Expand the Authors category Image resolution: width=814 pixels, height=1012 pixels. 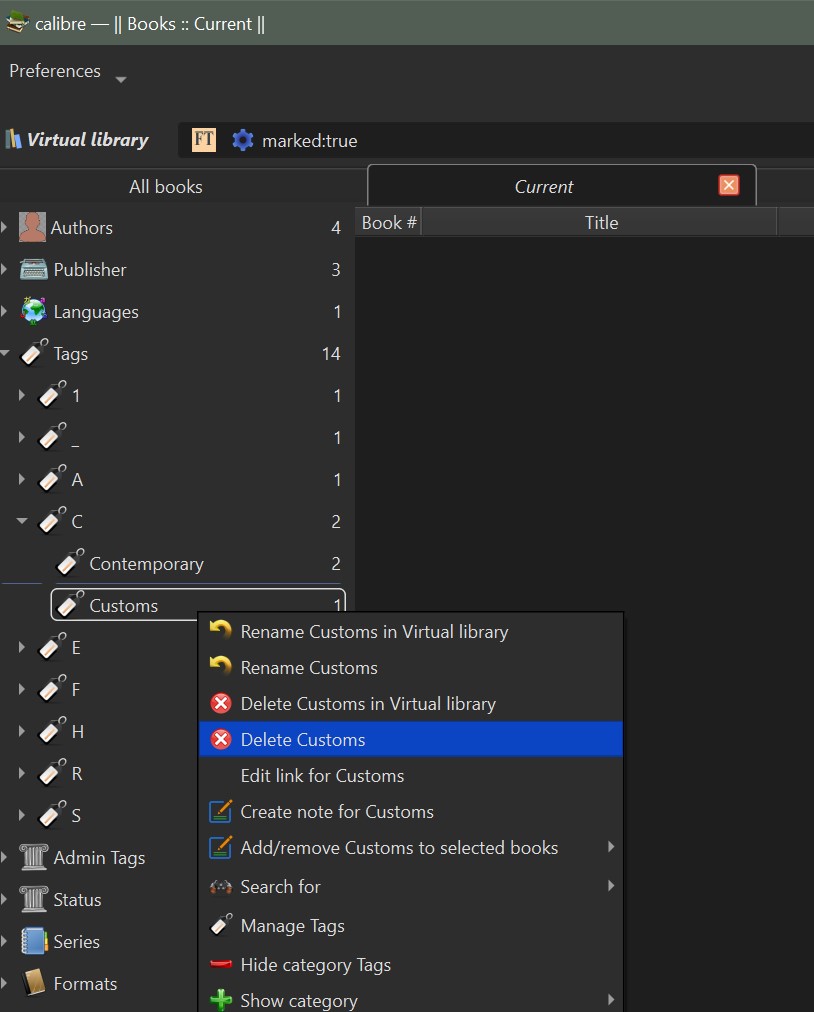(5, 228)
